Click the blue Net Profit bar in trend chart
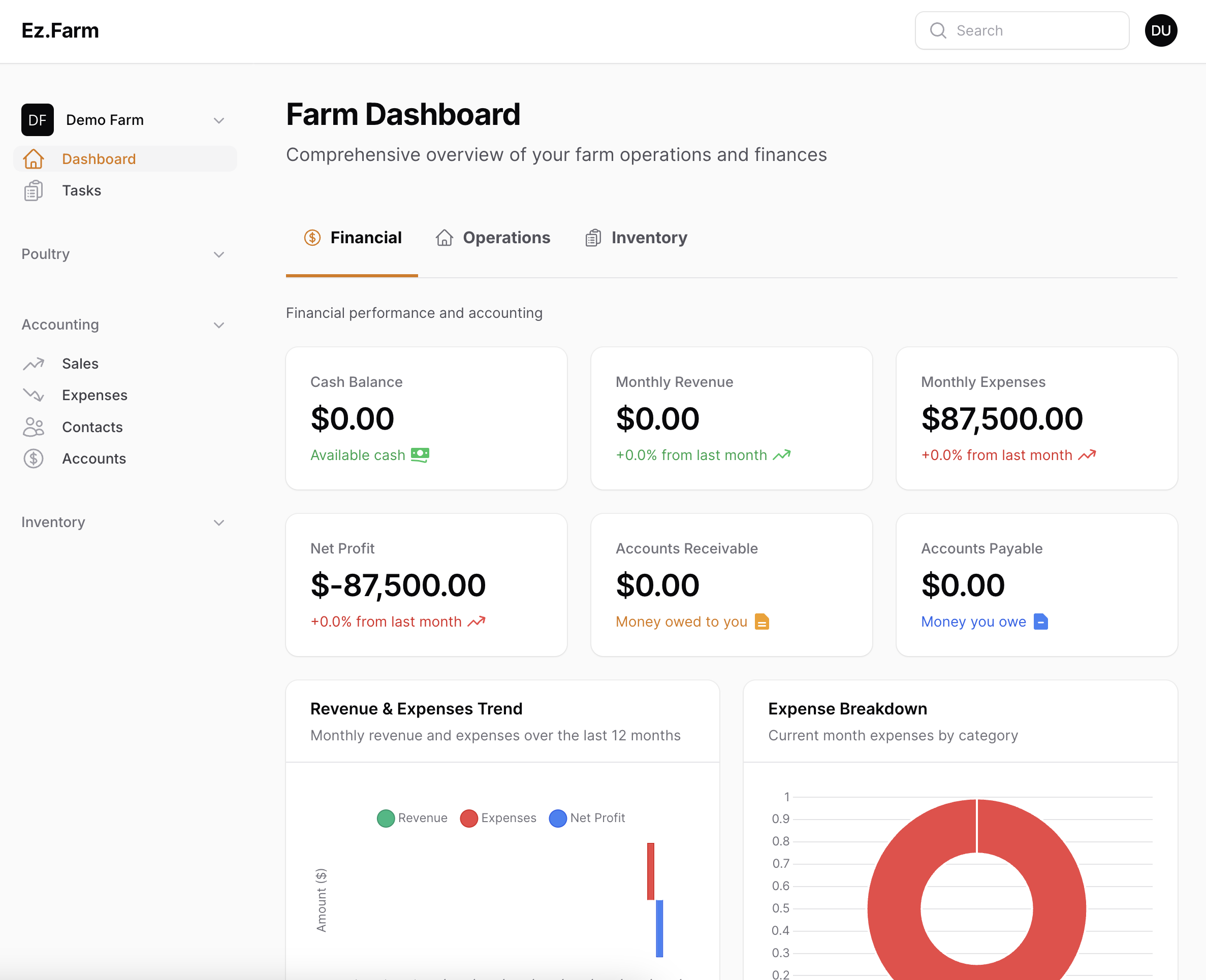1206x980 pixels. [659, 928]
